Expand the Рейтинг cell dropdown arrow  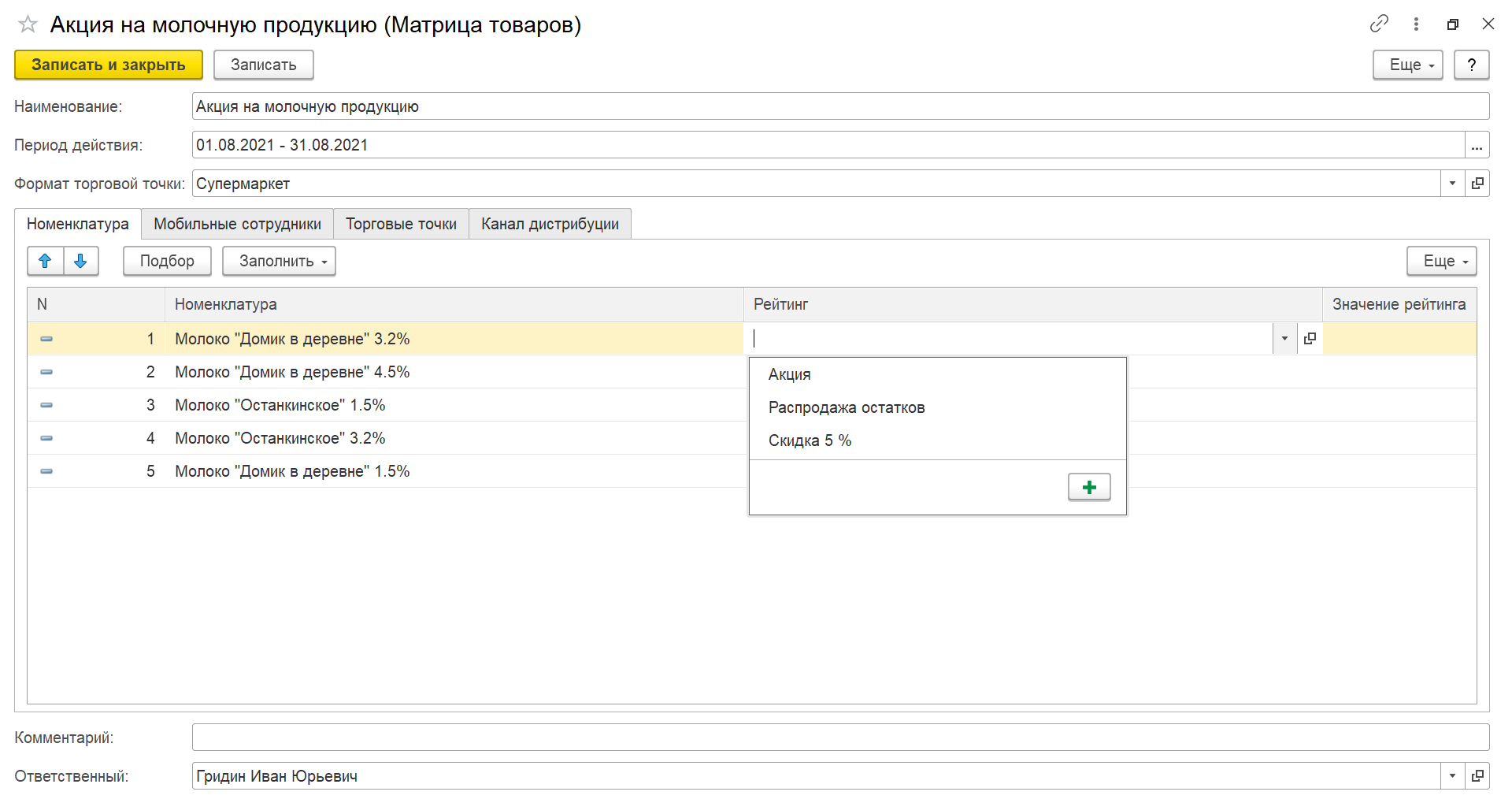pos(1284,338)
